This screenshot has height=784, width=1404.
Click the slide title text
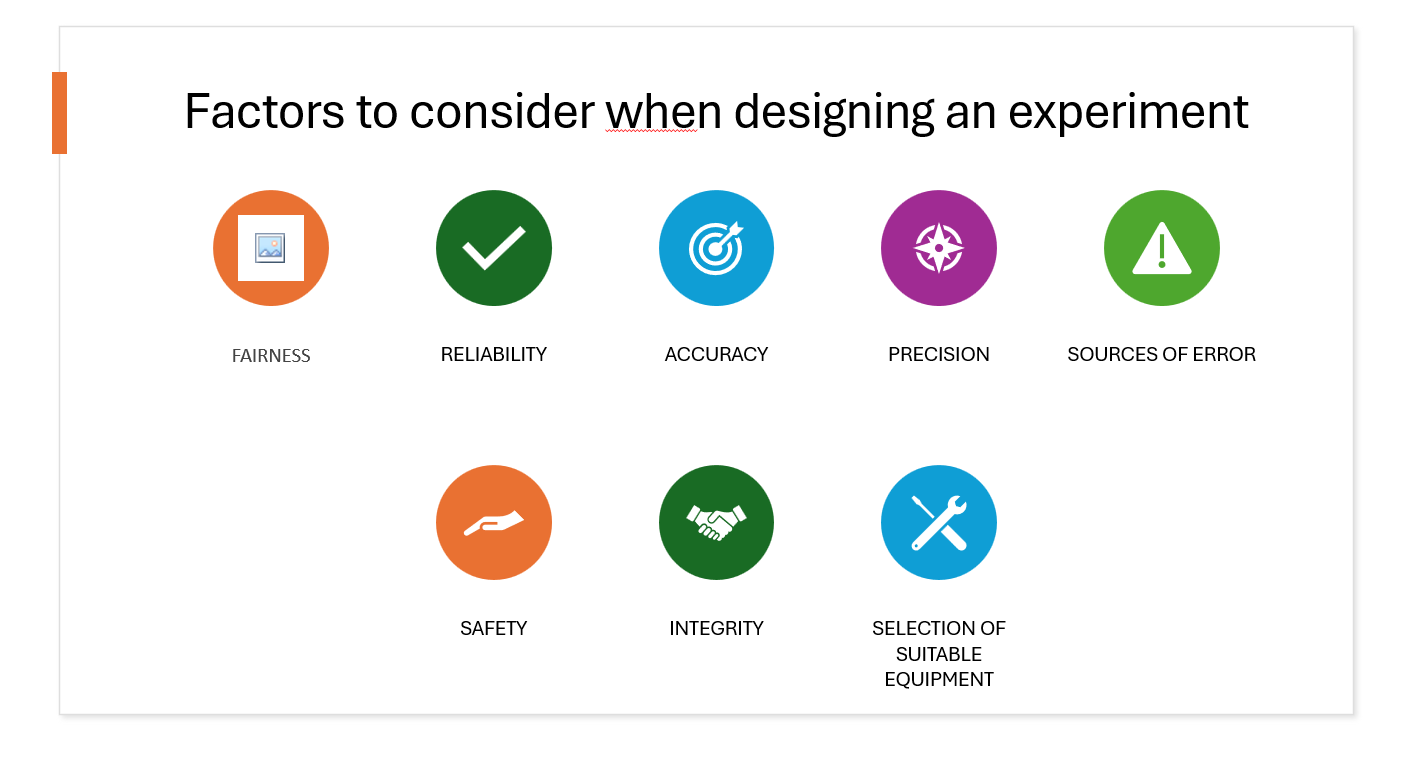point(716,111)
